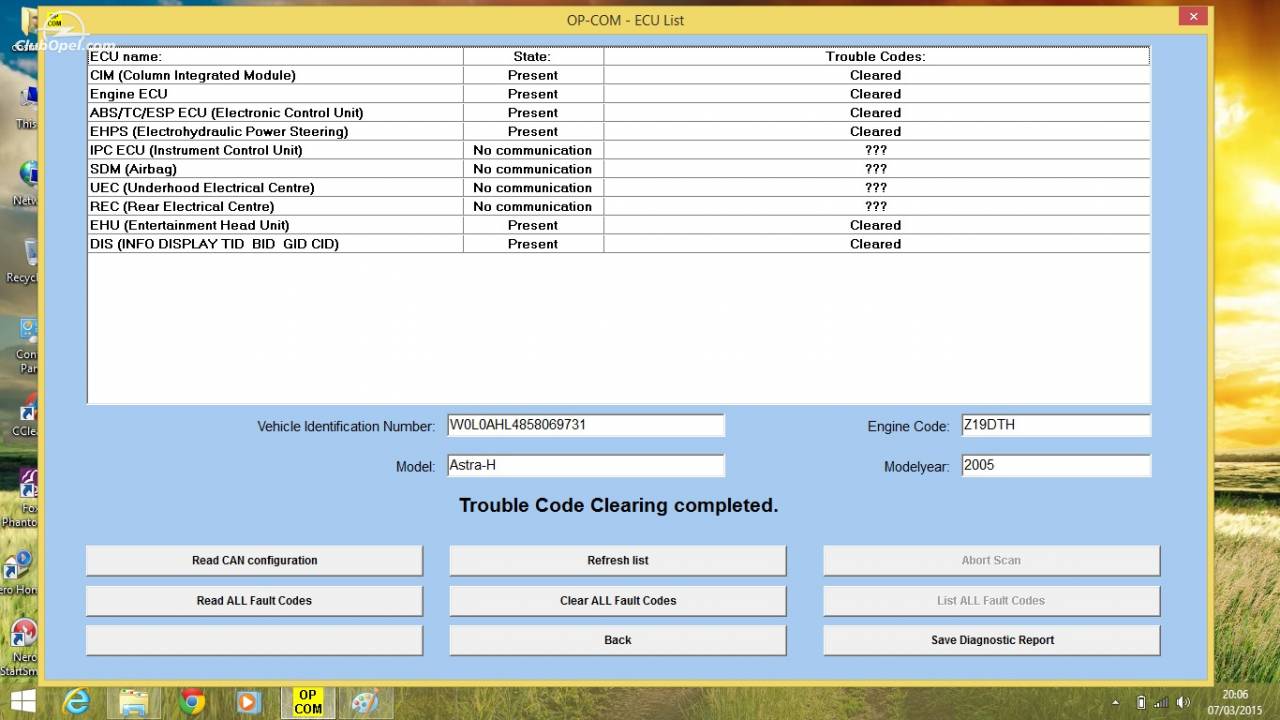1280x720 pixels.
Task: Show hidden system tray icons
Action: [x=1117, y=702]
